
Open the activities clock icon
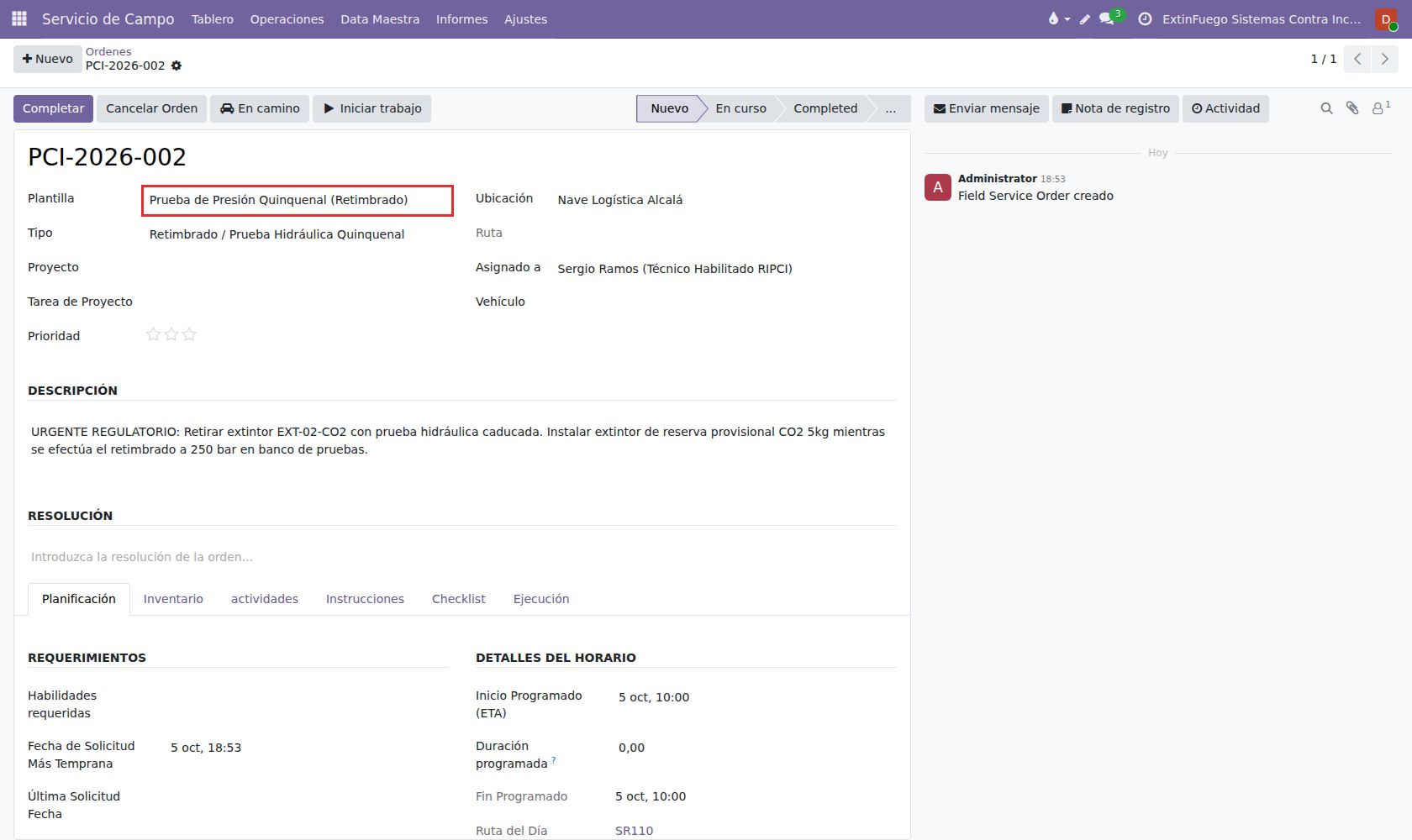click(x=1145, y=18)
